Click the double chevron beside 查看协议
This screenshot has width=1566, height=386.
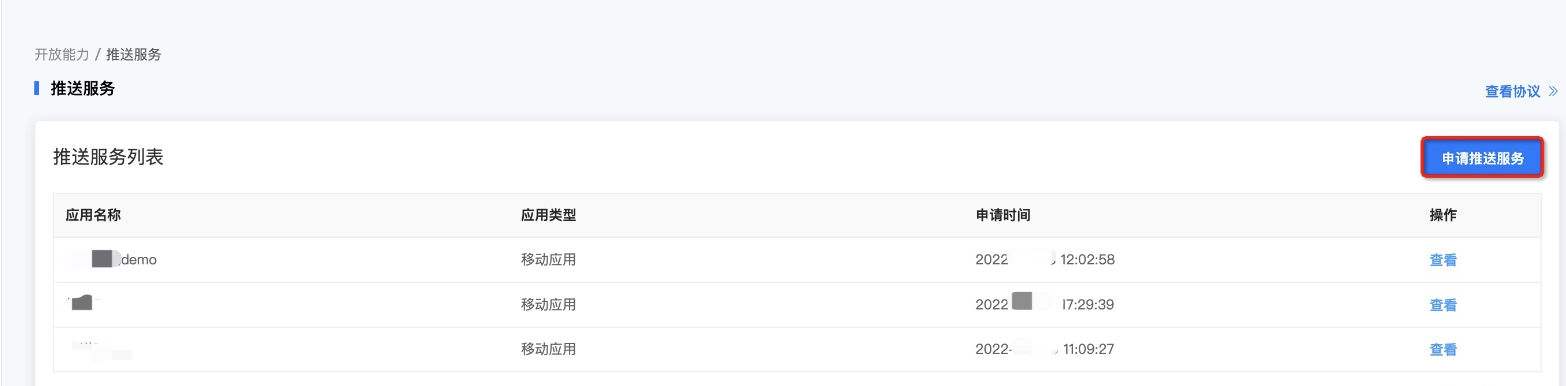(1552, 91)
